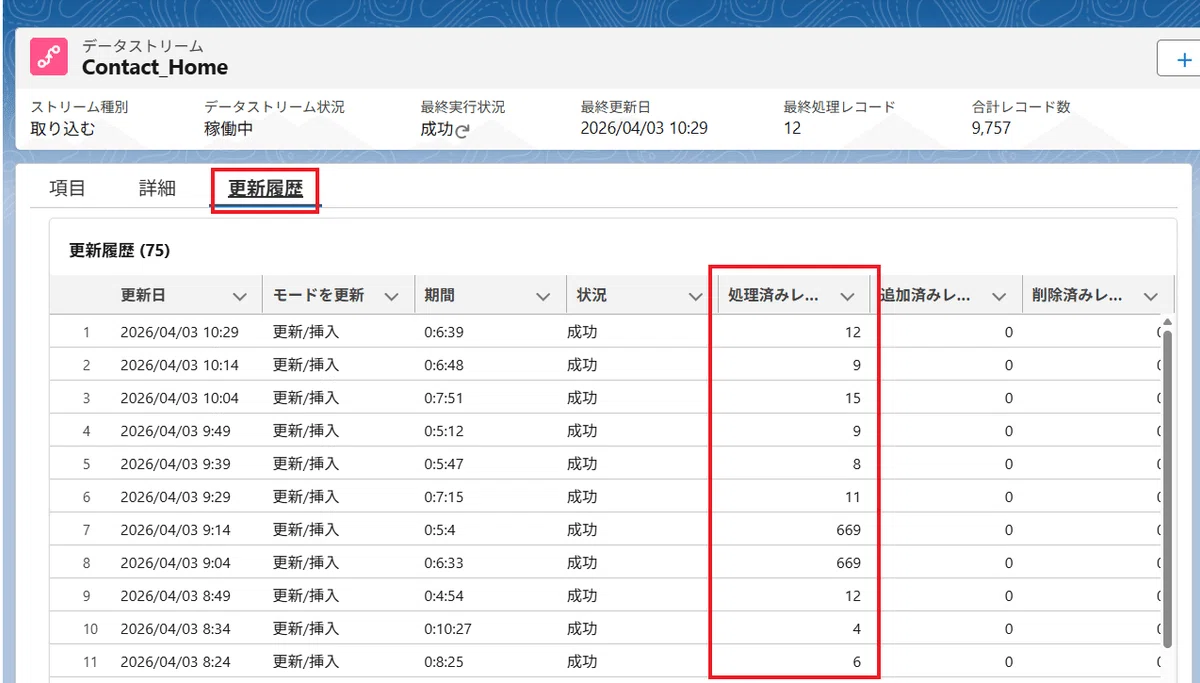
Task: Click date cell 2026/04/03 10:04
Action: tap(179, 398)
